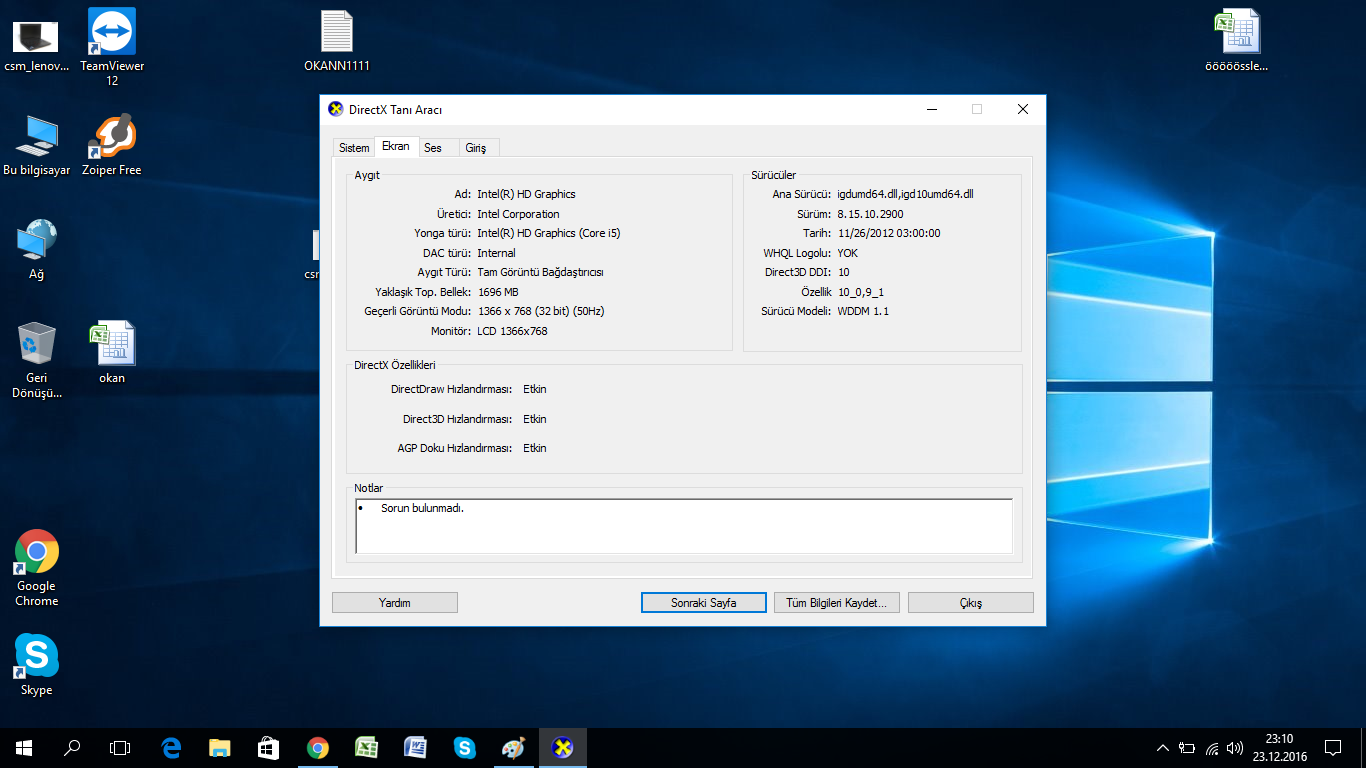Open the Skype desktop shortcut
Screen dimensions: 1366x768
37,664
